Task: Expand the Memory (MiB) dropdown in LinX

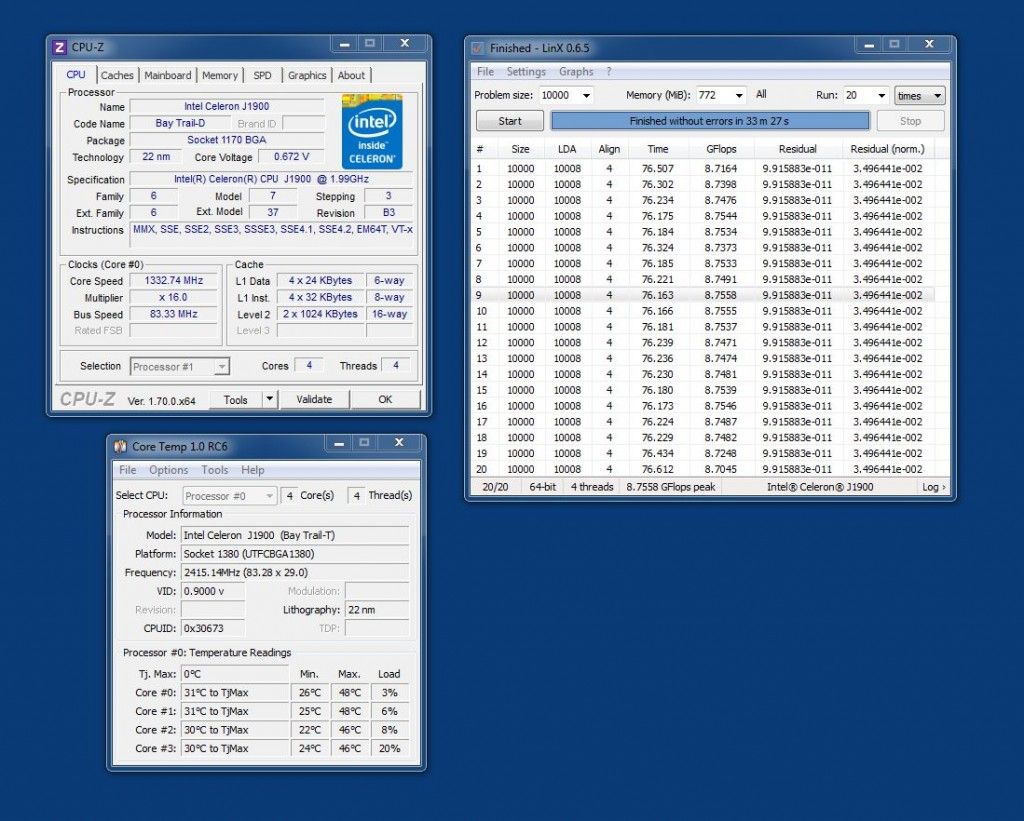Action: pyautogui.click(x=739, y=95)
